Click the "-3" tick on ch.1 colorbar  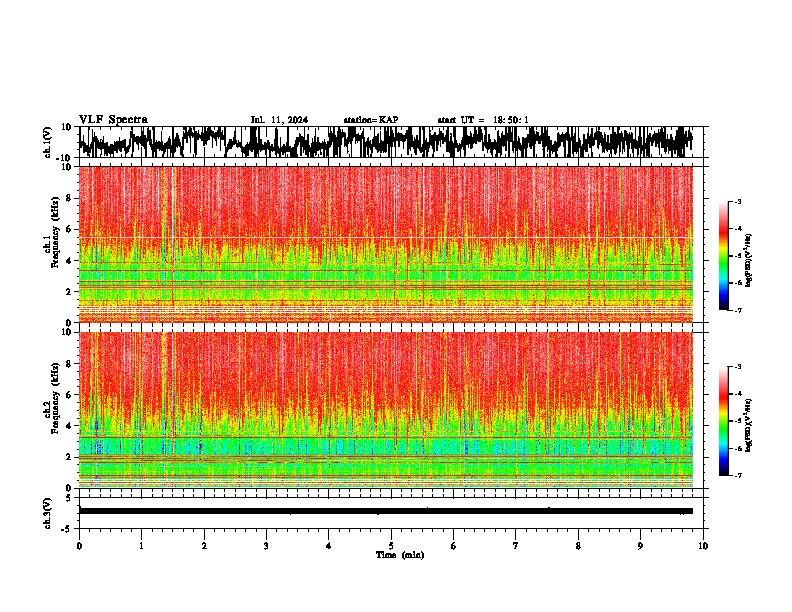(x=738, y=201)
